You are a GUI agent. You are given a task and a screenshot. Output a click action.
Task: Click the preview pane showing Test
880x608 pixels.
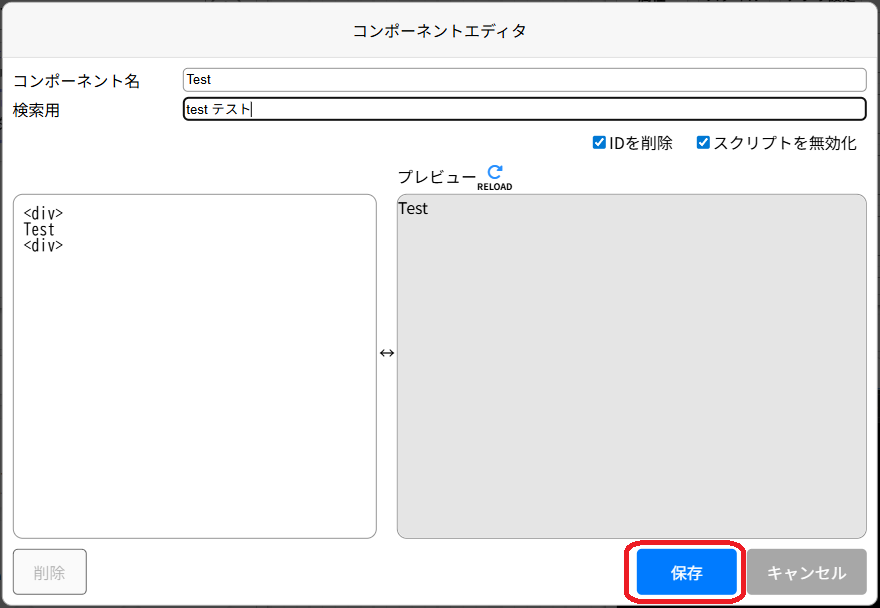click(x=630, y=370)
